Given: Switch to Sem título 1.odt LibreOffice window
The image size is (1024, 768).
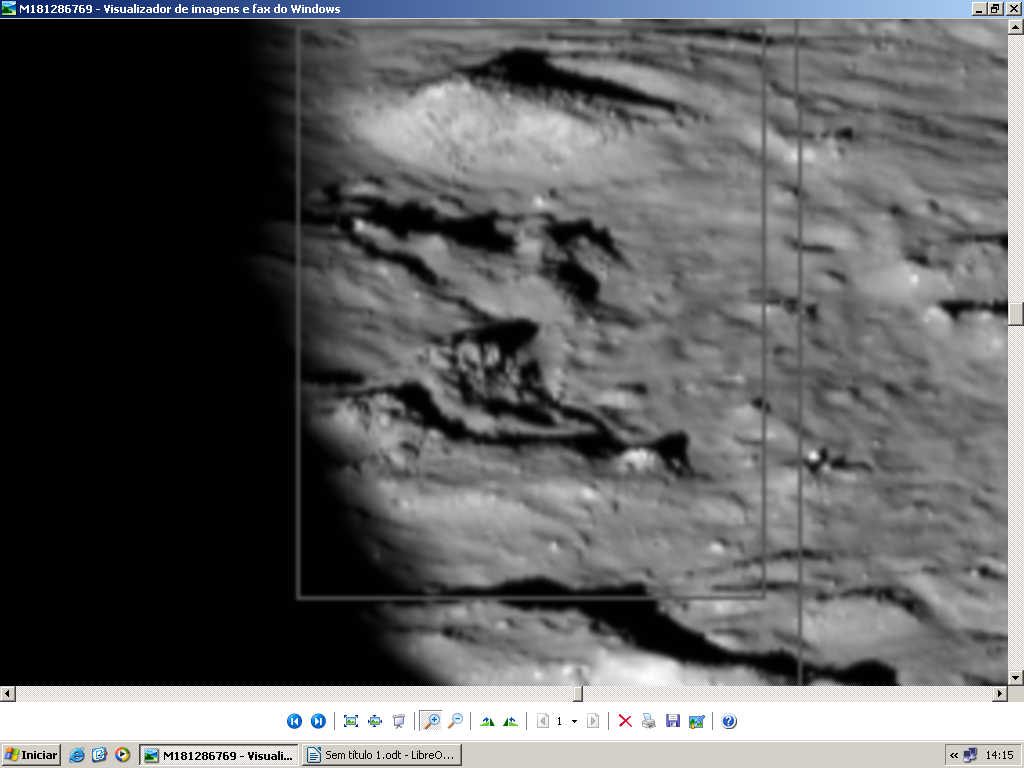Looking at the screenshot, I should [383, 755].
